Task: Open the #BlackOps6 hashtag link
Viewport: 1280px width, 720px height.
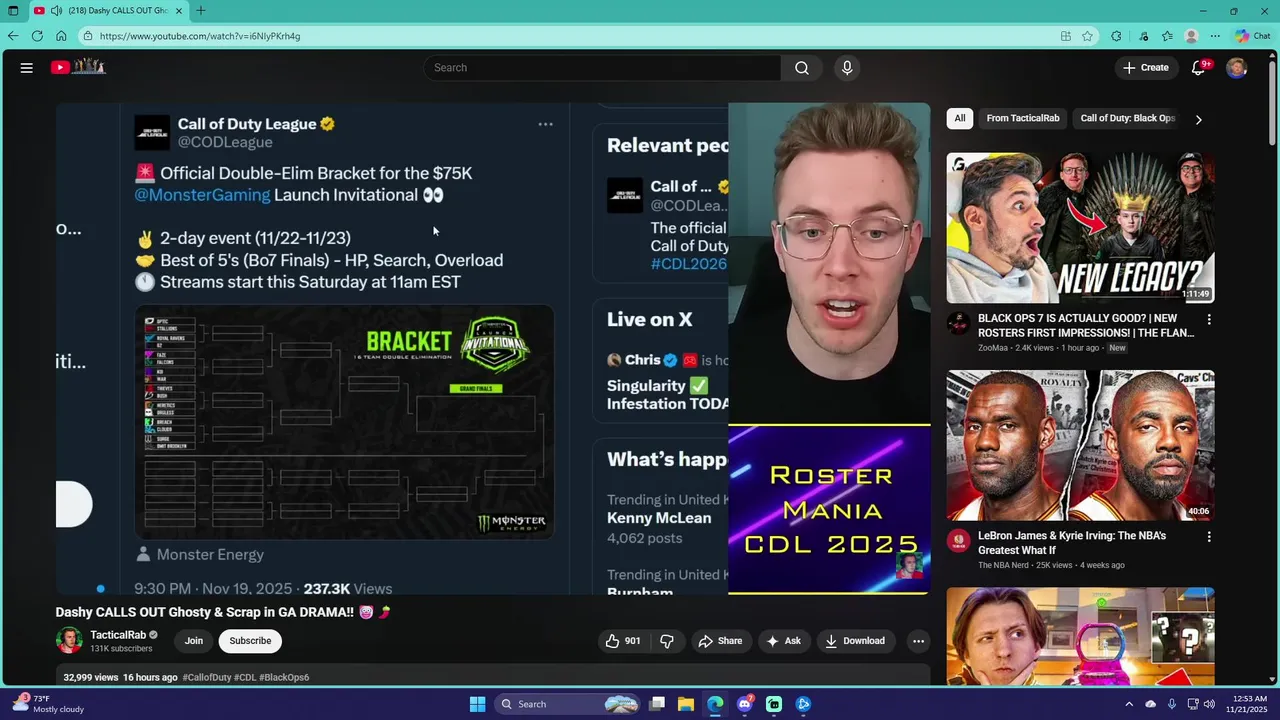Action: tap(284, 677)
